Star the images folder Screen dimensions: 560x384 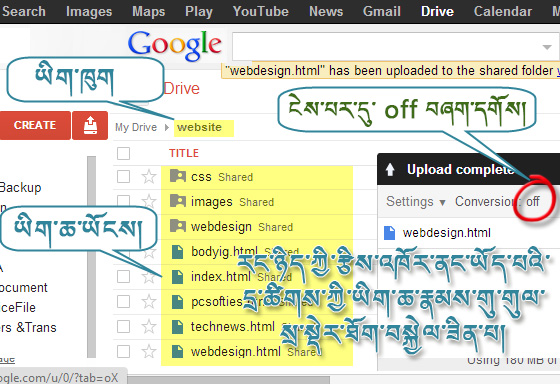click(149, 201)
